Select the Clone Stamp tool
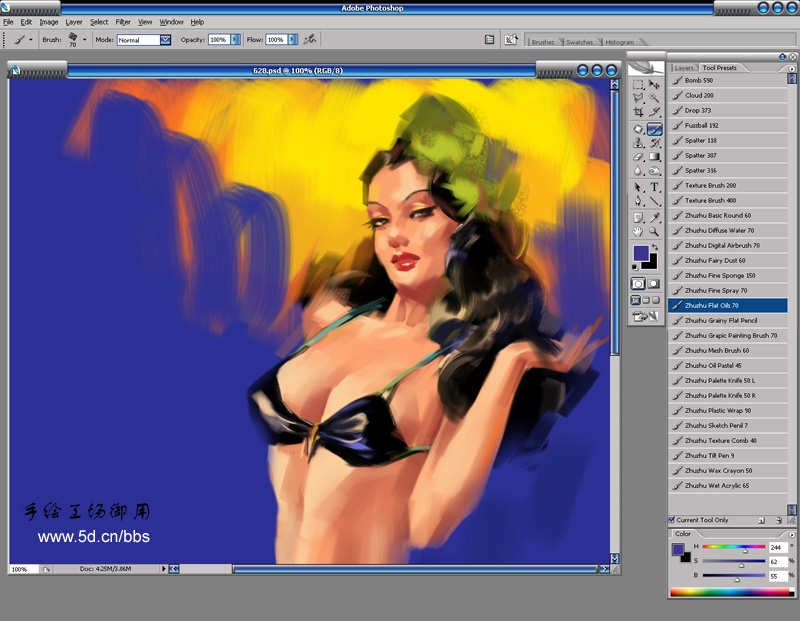Image resolution: width=800 pixels, height=621 pixels. point(638,143)
